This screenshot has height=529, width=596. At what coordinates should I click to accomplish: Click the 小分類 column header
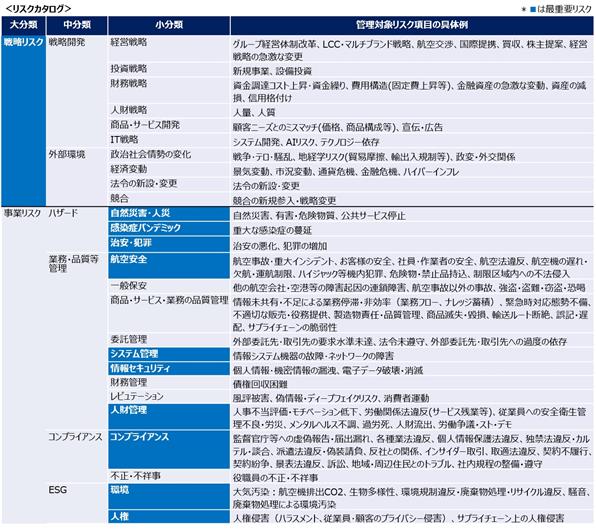tap(169, 25)
